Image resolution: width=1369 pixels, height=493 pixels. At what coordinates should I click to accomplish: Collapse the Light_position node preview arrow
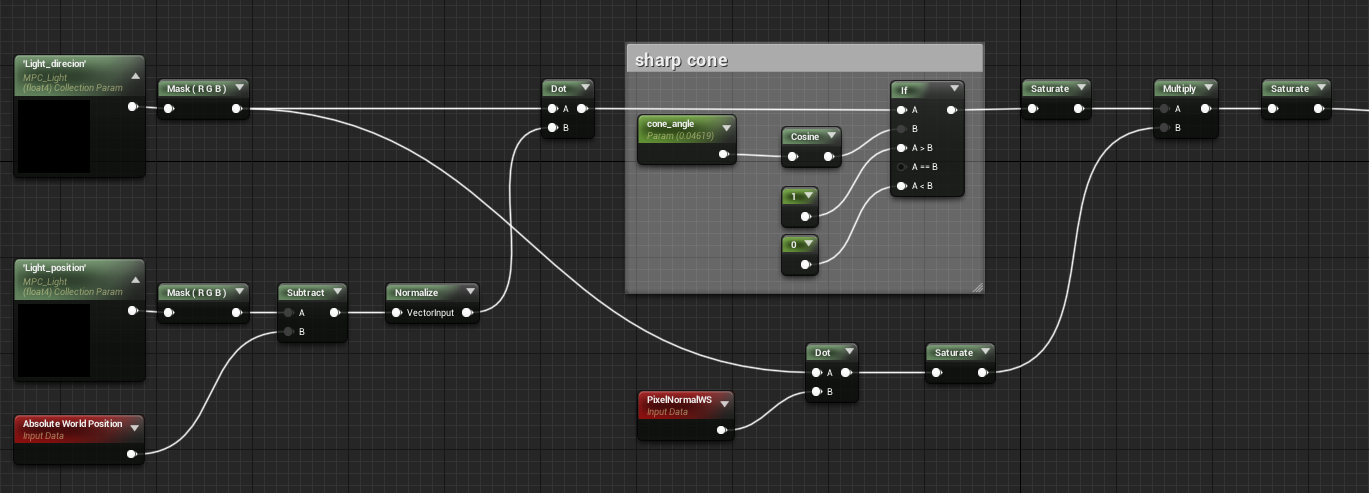click(135, 281)
